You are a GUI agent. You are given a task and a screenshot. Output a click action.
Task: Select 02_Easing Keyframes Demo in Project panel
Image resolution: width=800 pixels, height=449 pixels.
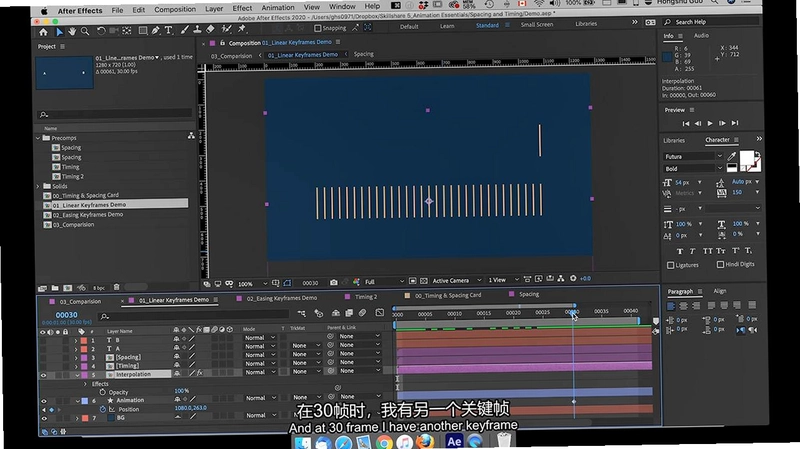click(88, 215)
